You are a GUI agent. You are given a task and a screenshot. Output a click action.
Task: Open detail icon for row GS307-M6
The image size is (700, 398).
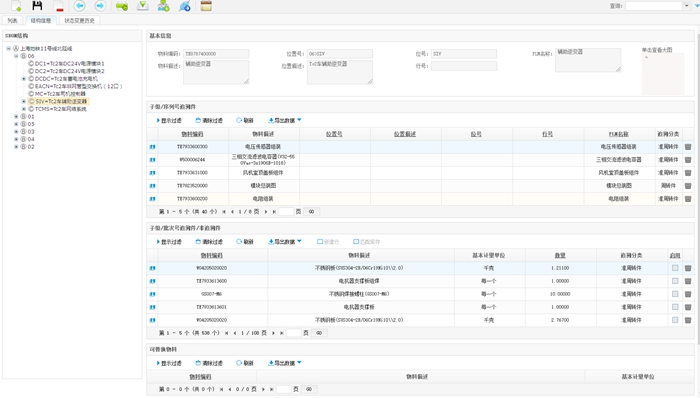click(x=153, y=294)
